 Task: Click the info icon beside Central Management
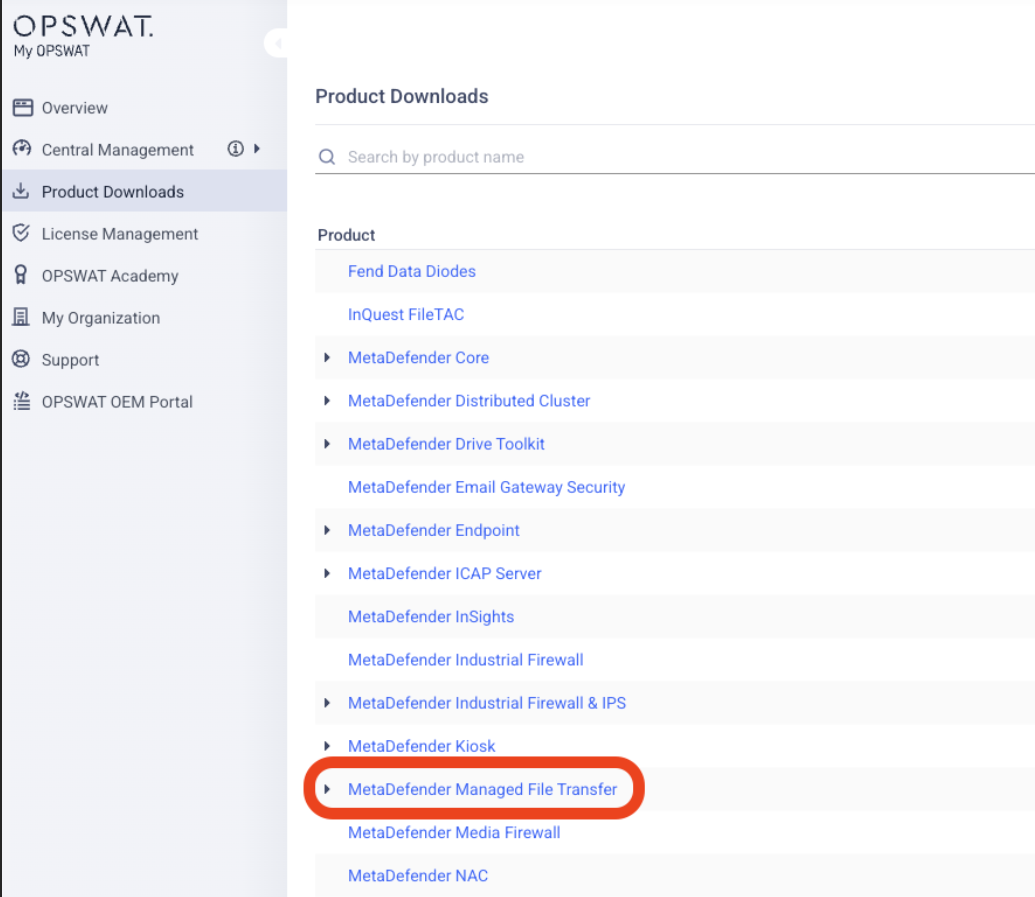point(236,149)
